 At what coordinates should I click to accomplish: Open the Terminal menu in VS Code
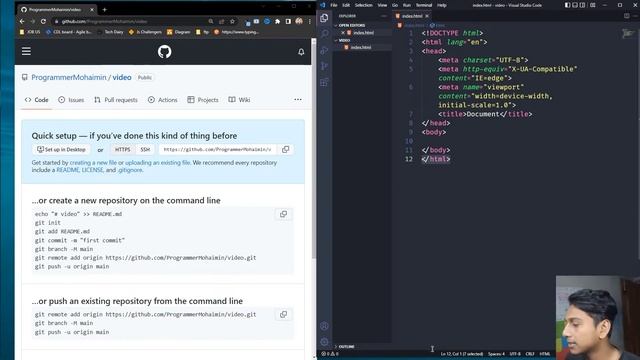pos(424,5)
